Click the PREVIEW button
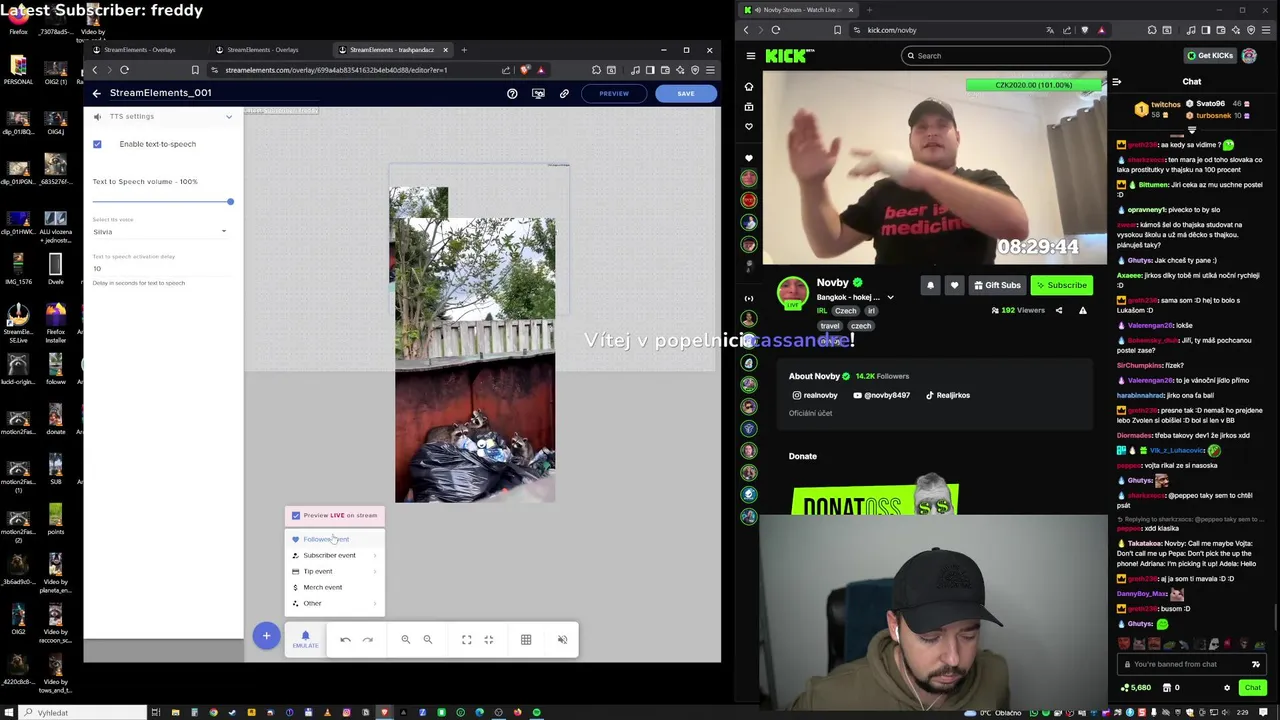The width and height of the screenshot is (1280, 720). [614, 93]
